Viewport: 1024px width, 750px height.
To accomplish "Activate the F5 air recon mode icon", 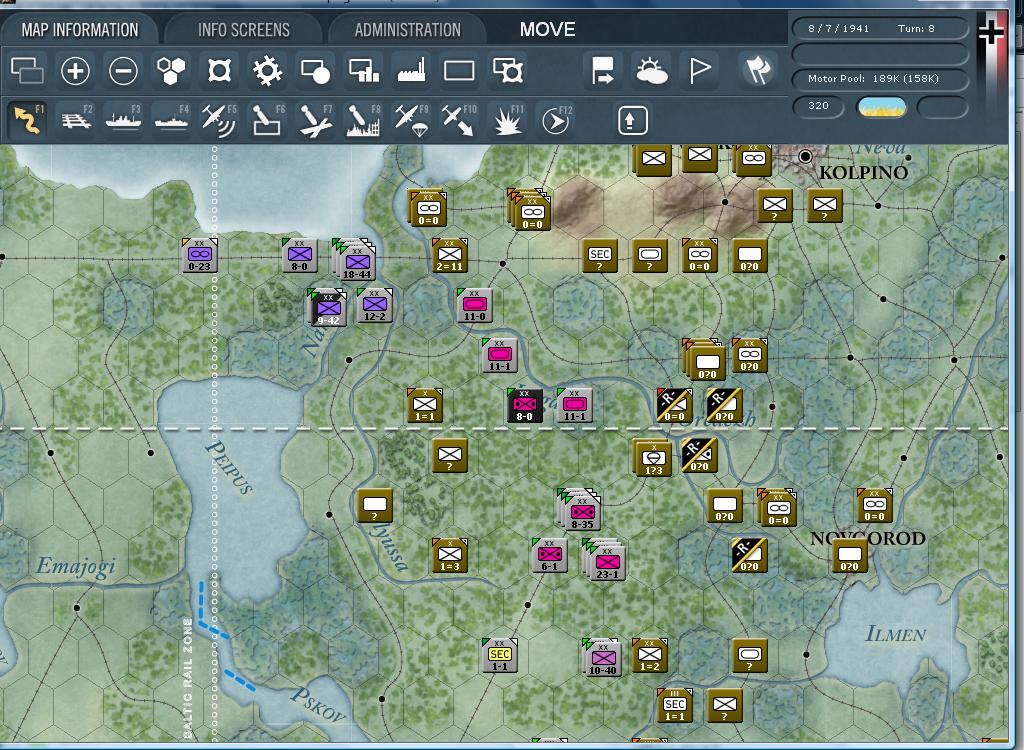I will coord(219,120).
